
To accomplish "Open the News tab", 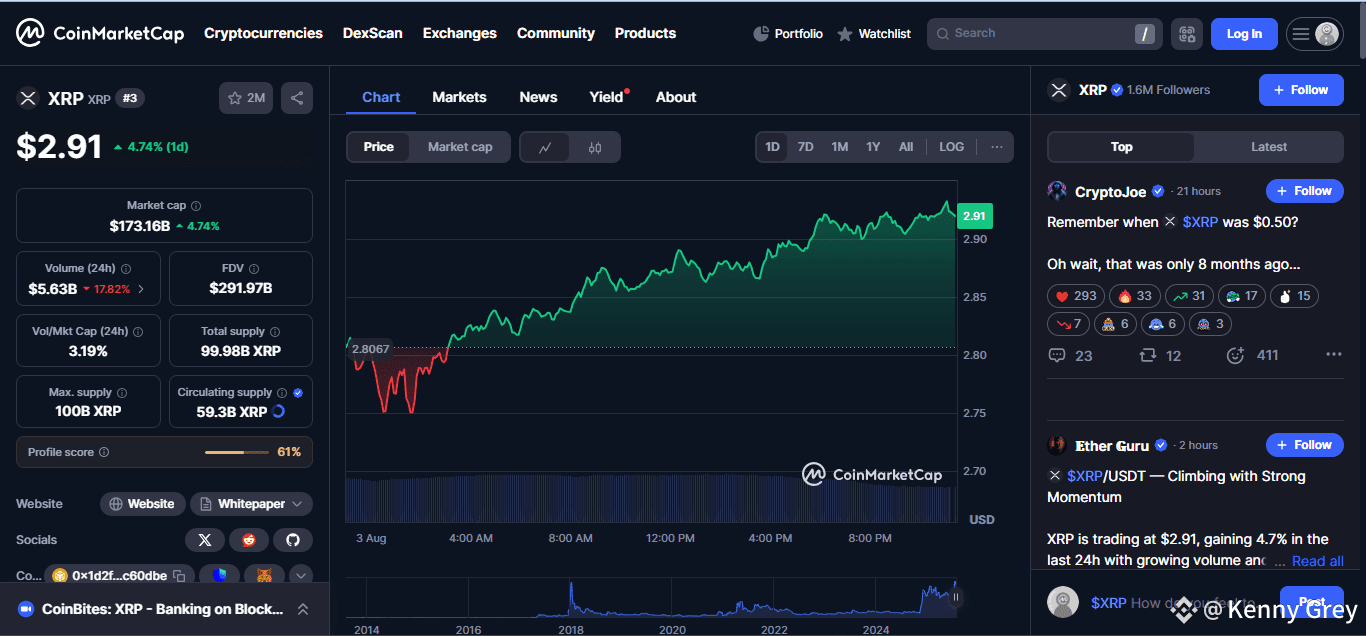I will 538,97.
